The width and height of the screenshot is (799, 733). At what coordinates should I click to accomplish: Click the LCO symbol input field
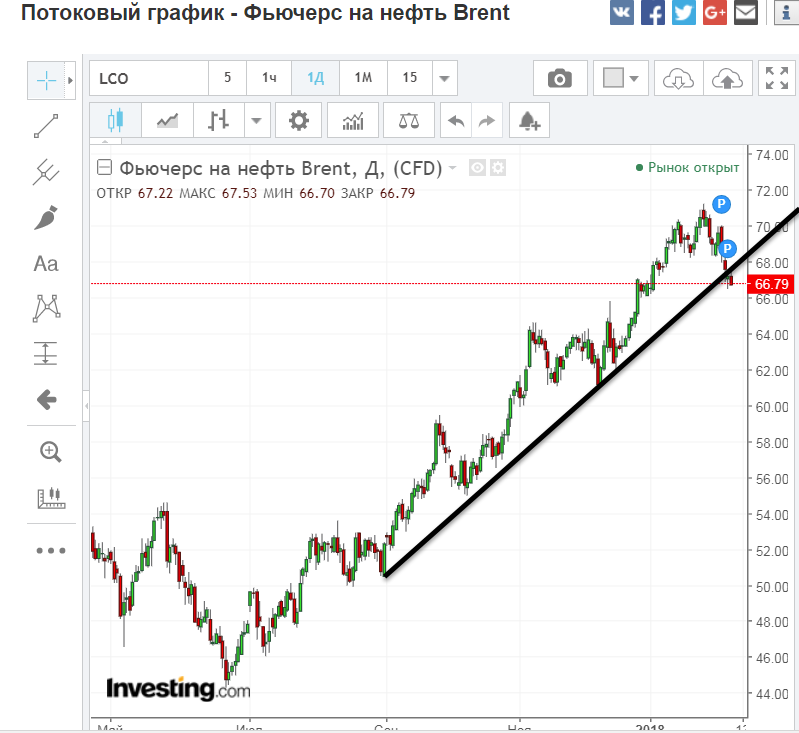(148, 79)
